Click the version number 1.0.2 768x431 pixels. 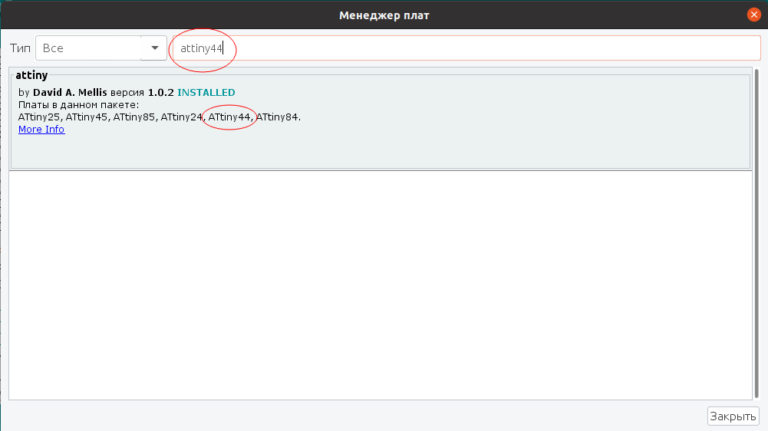click(x=161, y=93)
